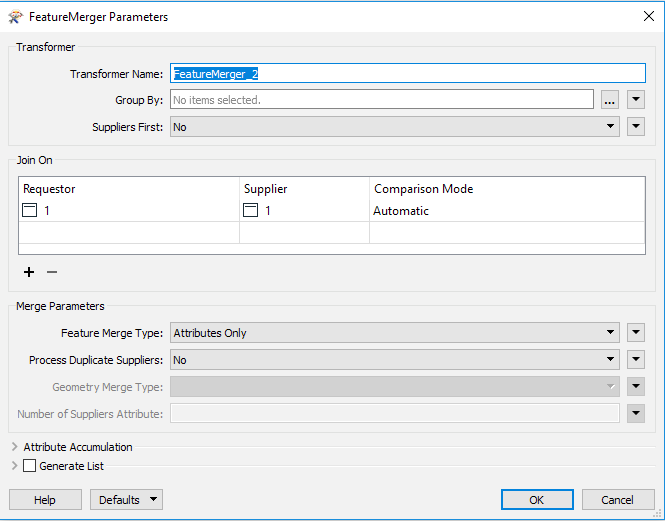Close the FeatureMerger Parameters dialog

coord(648,17)
